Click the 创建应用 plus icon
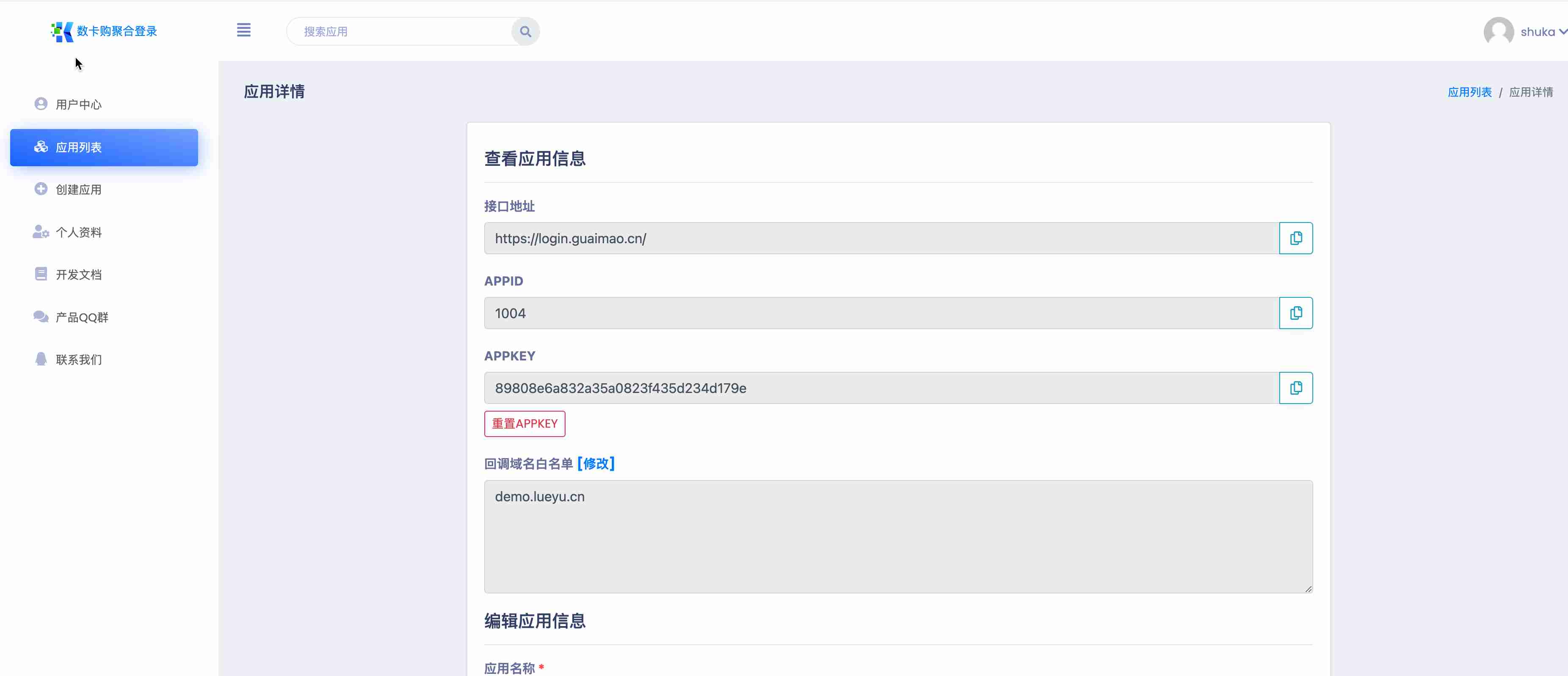Screen dimensions: 1568x676 [41, 189]
